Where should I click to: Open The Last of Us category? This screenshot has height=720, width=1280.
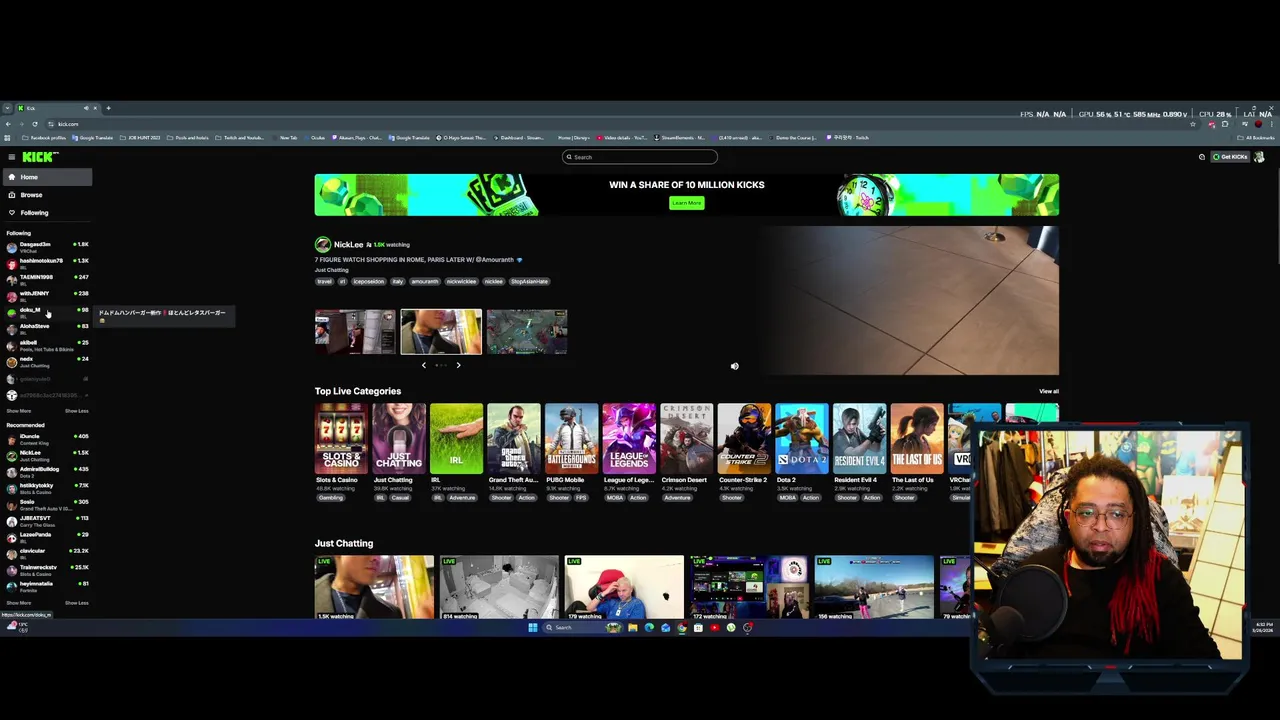point(917,438)
